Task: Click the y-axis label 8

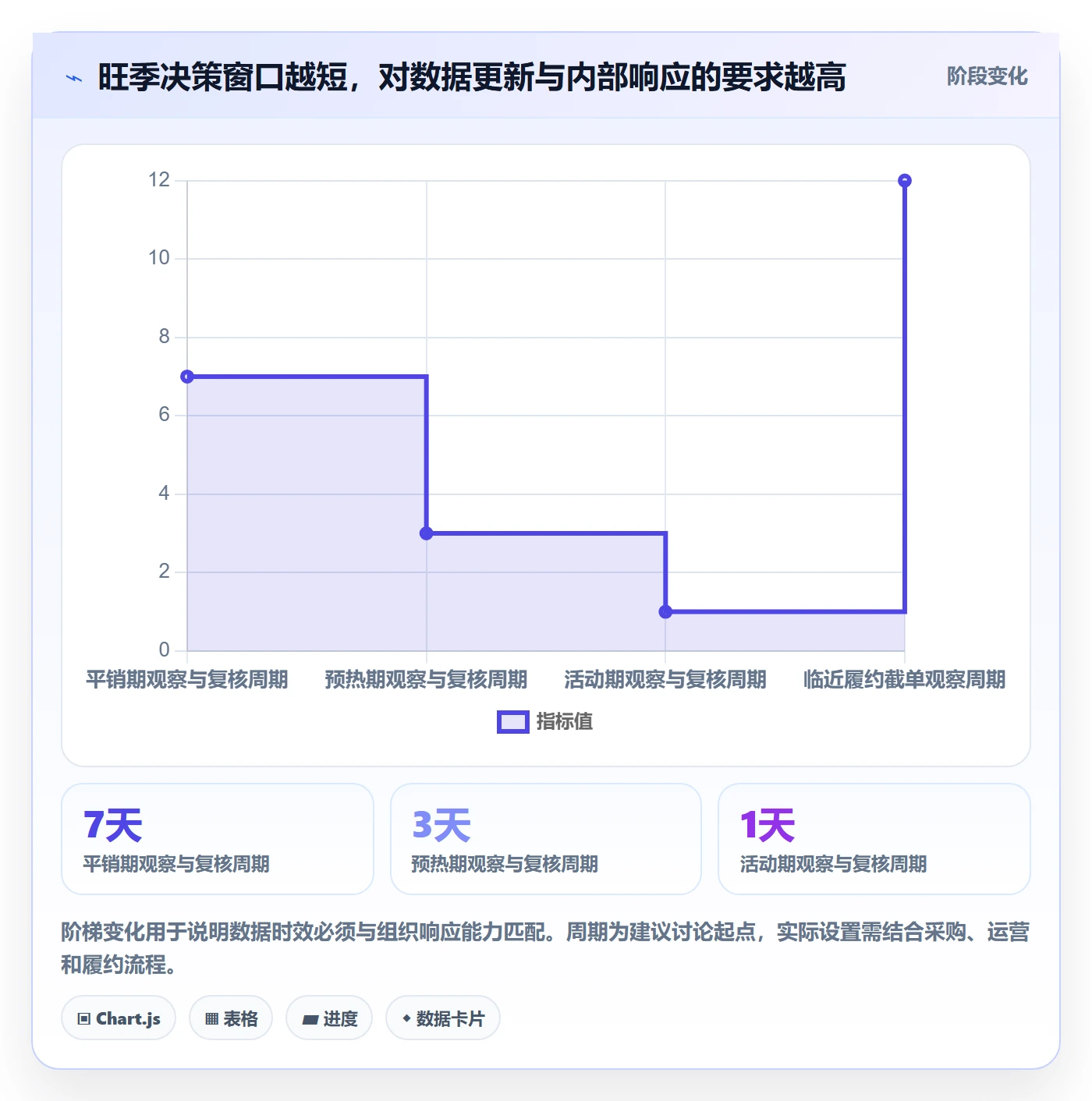Action: tap(164, 337)
